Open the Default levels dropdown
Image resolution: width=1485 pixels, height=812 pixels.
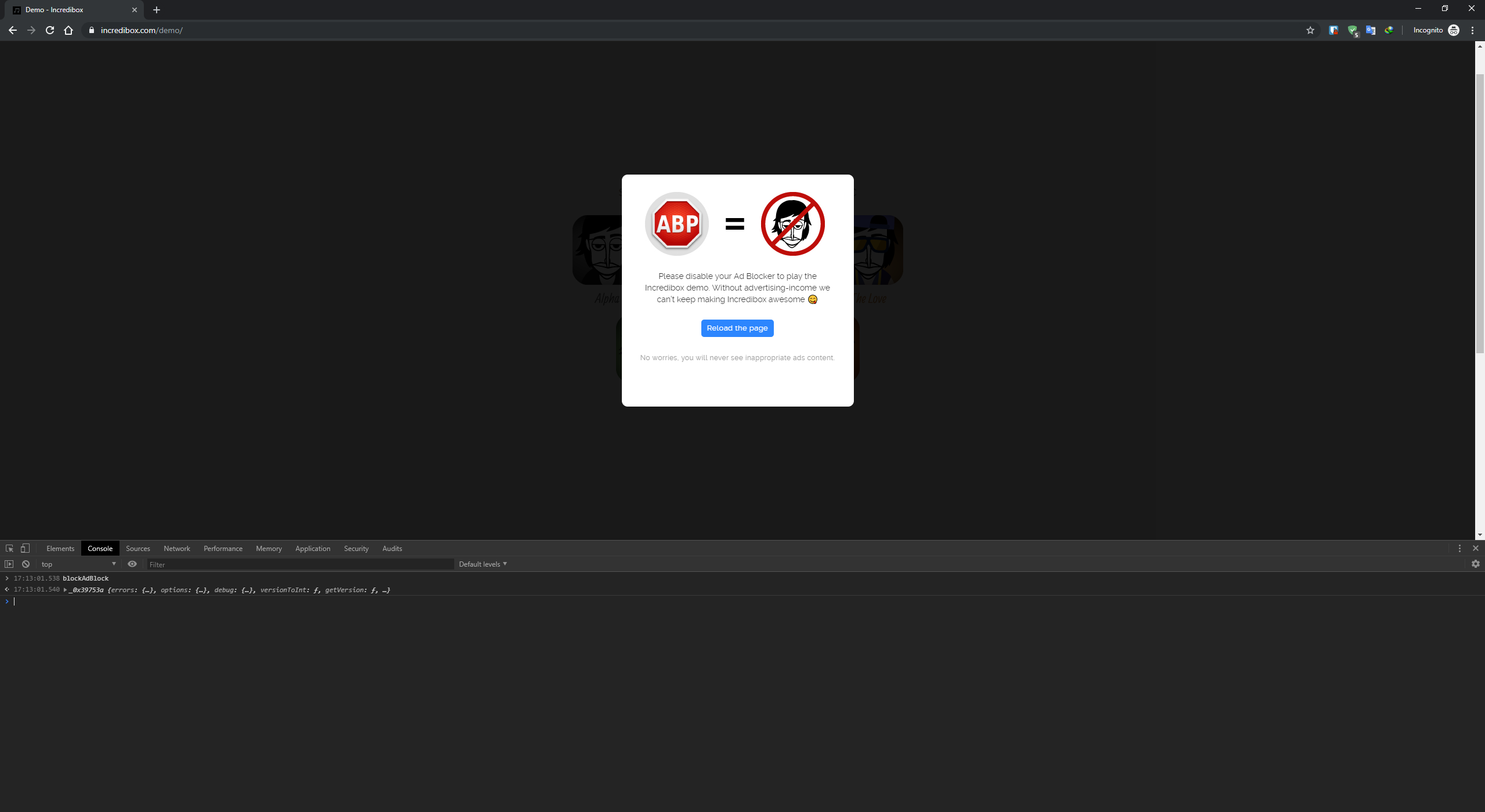point(483,563)
